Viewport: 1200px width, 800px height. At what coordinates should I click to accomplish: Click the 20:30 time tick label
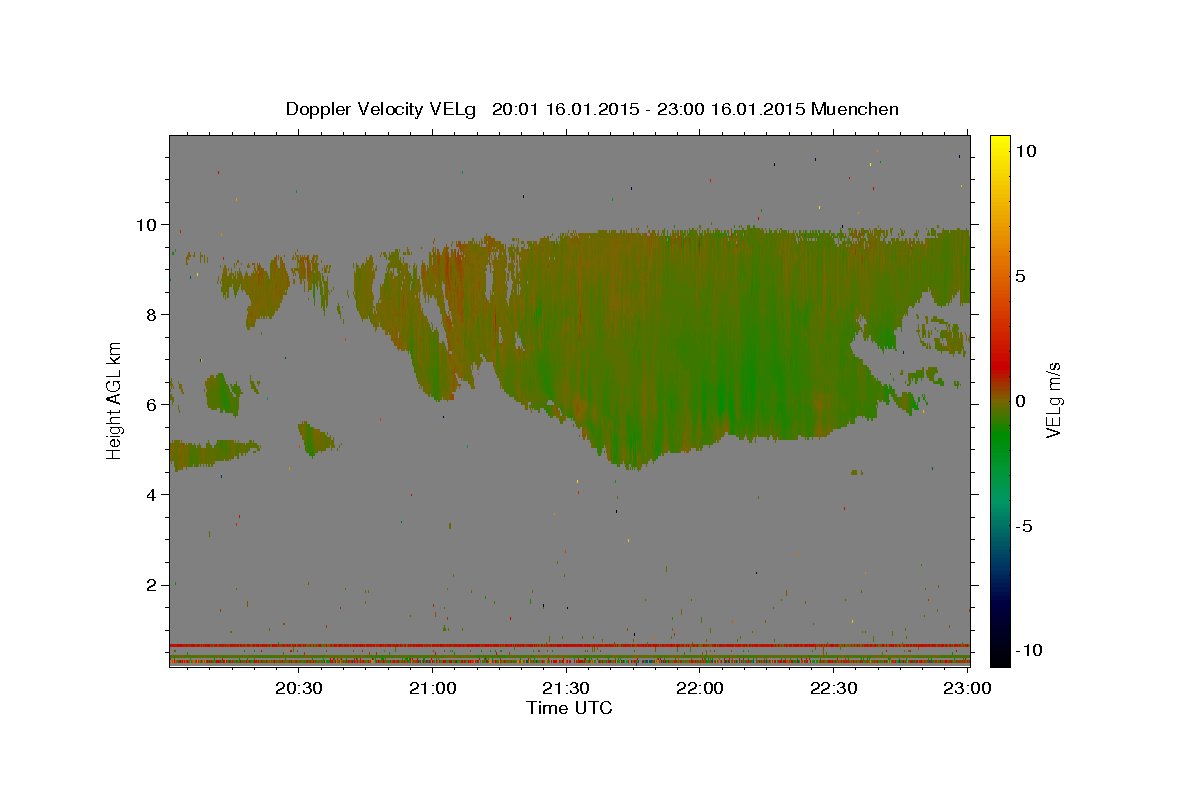[299, 688]
